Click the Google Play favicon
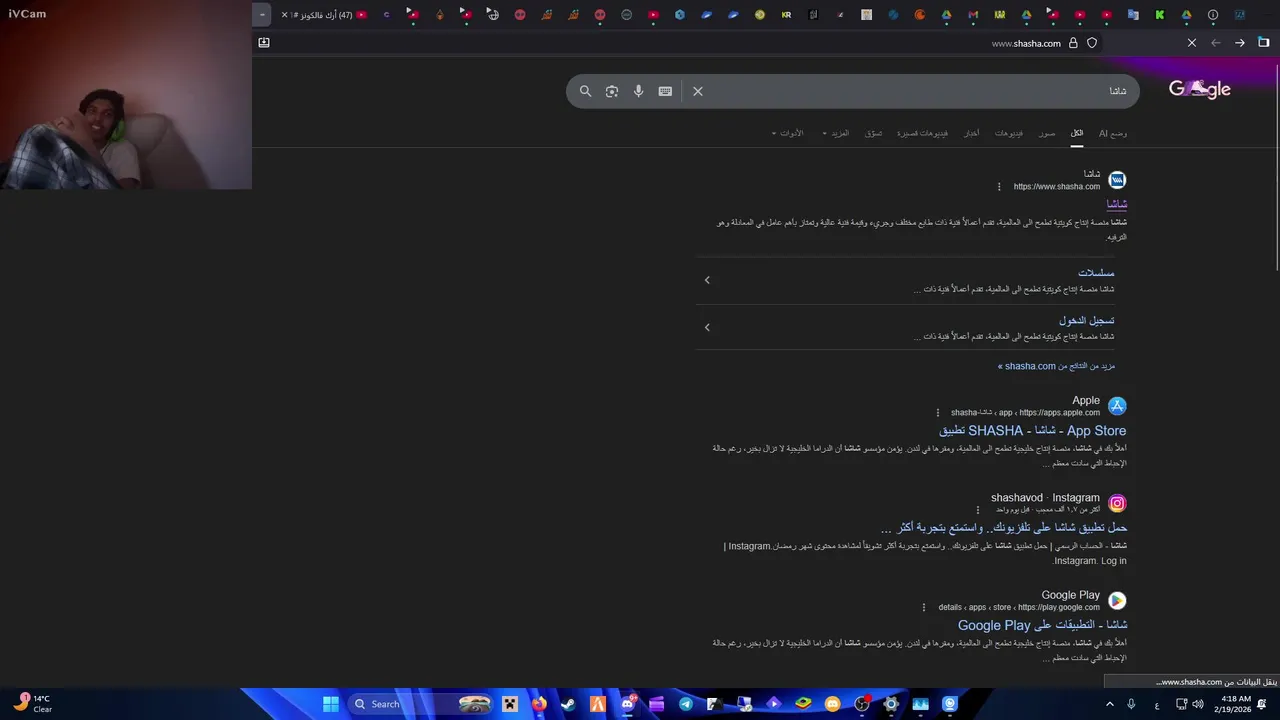The image size is (1280, 720). tap(1117, 600)
